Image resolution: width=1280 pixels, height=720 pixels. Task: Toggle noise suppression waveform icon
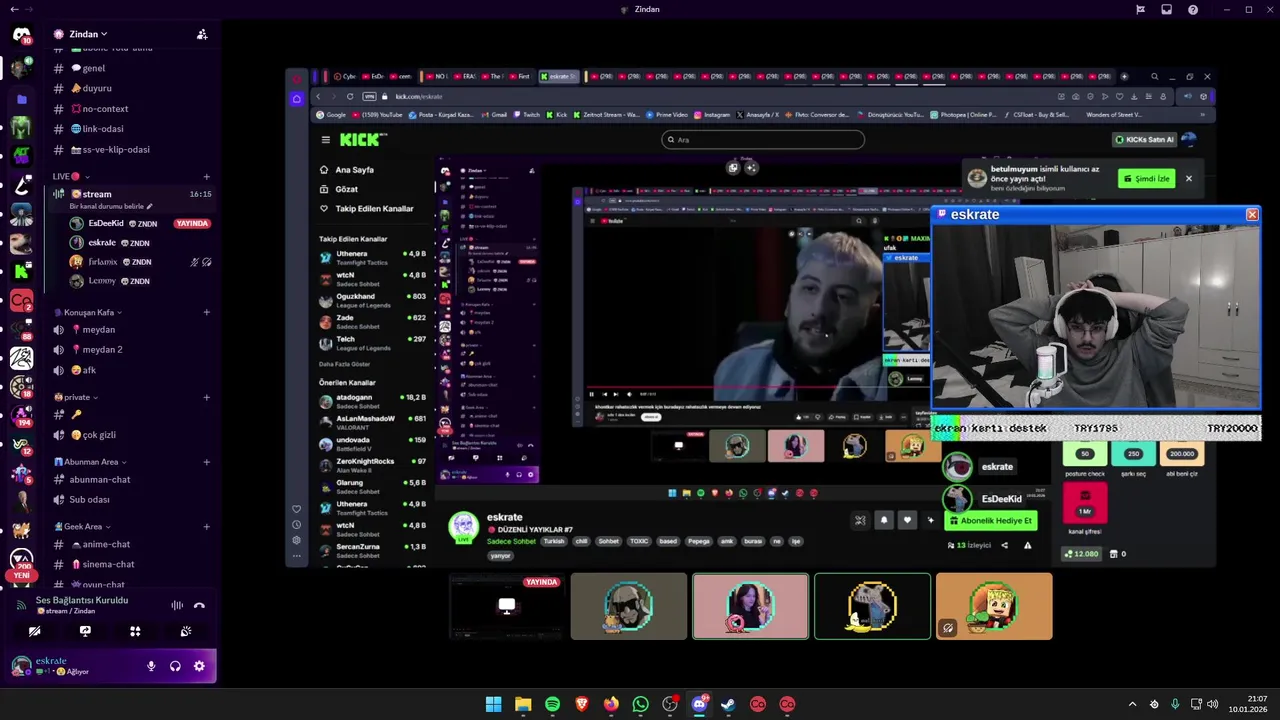(177, 605)
